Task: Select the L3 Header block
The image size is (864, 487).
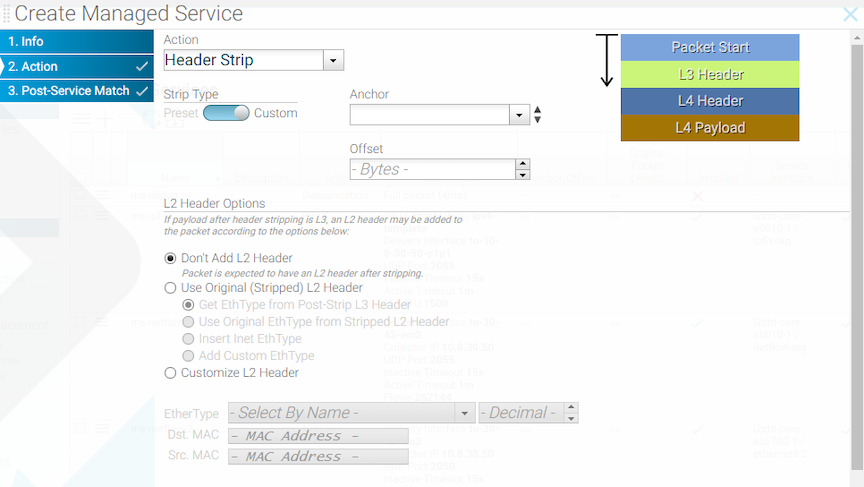Action: [710, 74]
